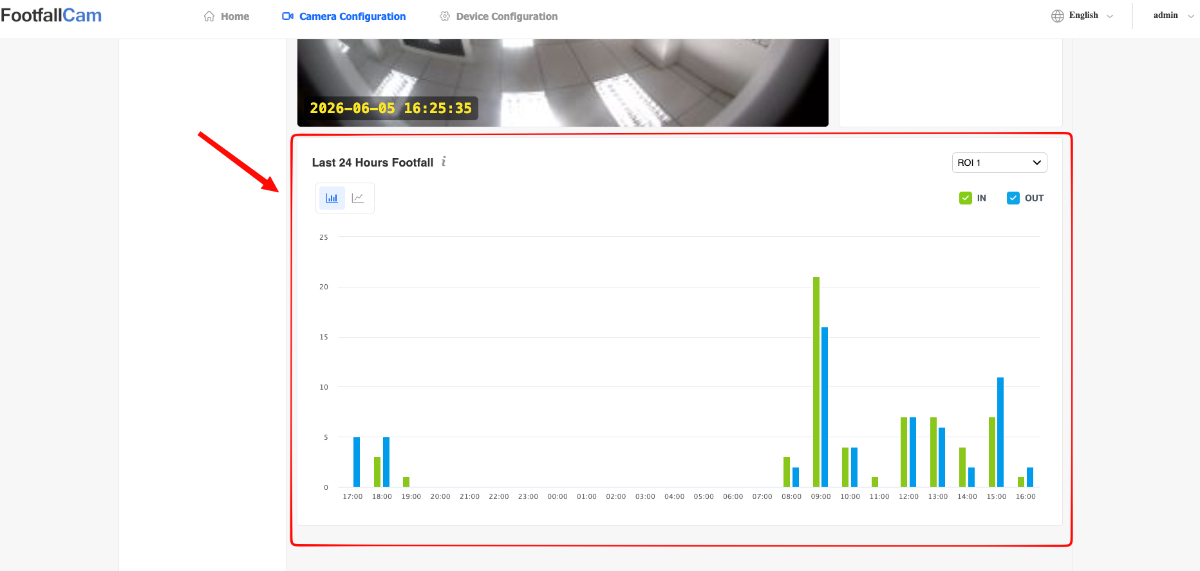
Task: Click the Device Configuration gear icon
Action: 445,16
